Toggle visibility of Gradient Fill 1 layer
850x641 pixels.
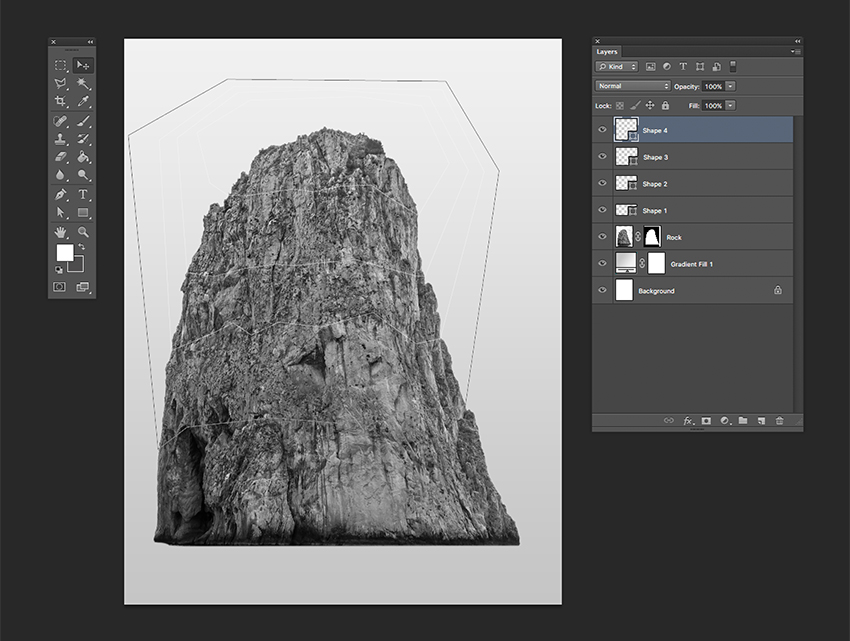[x=602, y=264]
